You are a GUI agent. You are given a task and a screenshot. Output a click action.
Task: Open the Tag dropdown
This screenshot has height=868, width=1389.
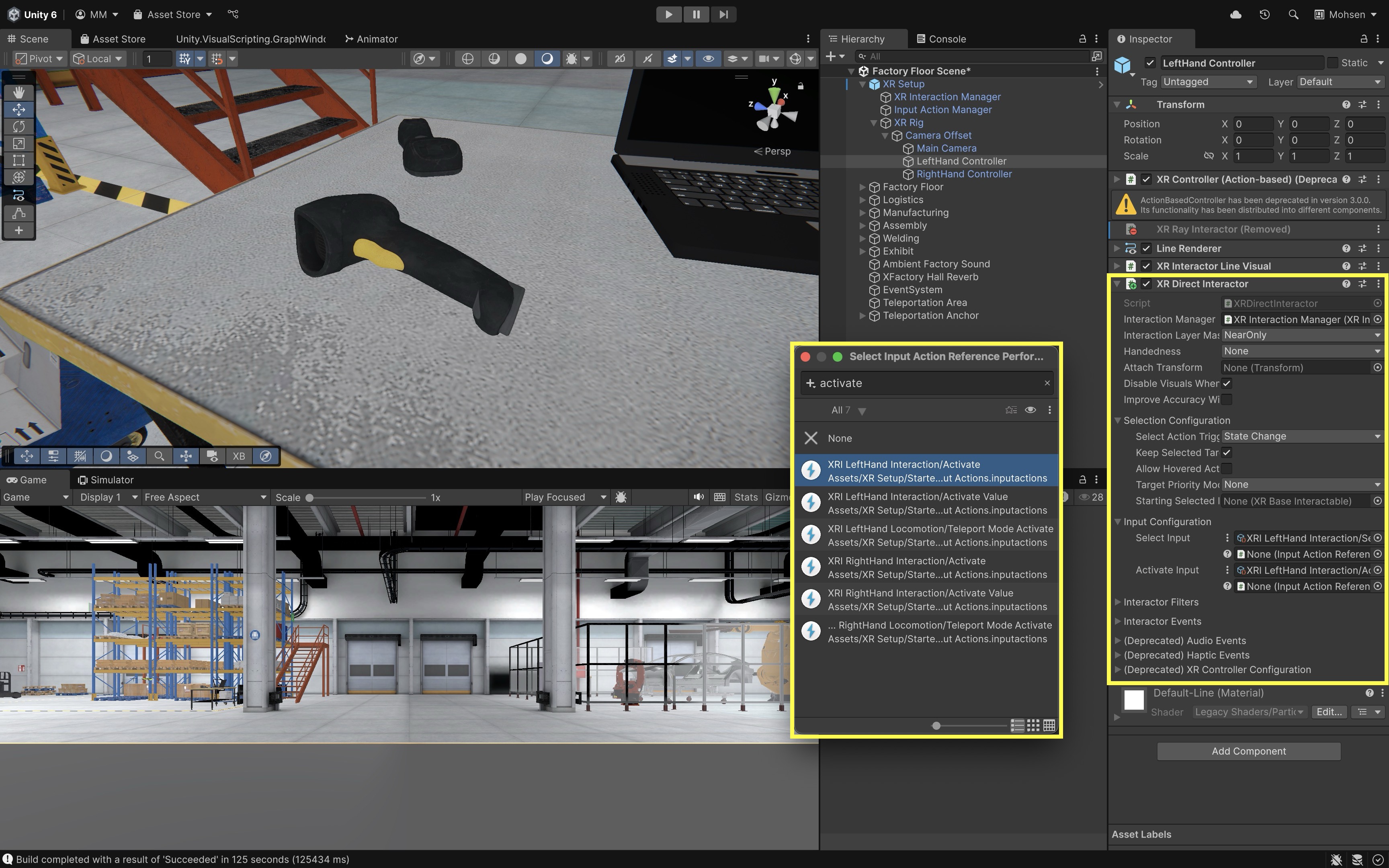(1208, 82)
